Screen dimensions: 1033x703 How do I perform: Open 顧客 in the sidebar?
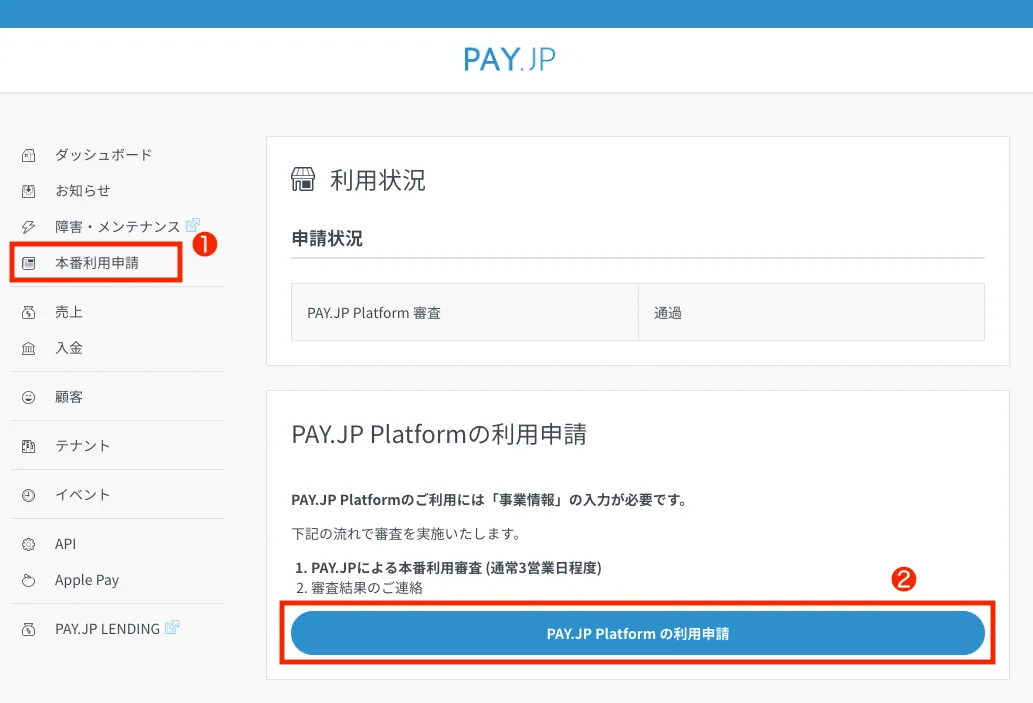click(x=69, y=397)
